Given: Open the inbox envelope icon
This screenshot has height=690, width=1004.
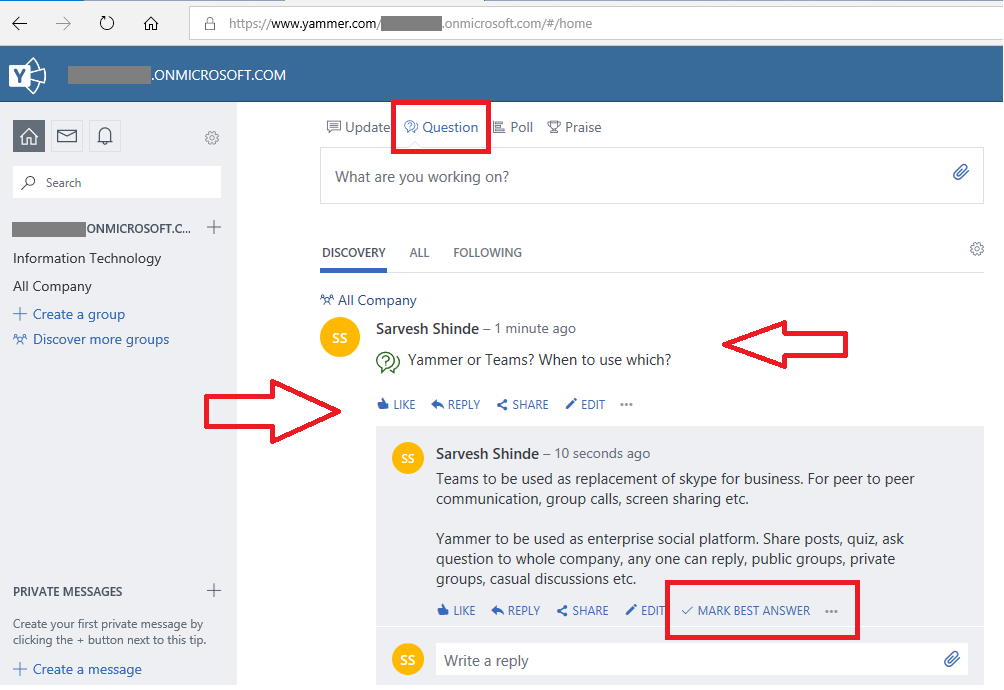Looking at the screenshot, I should [66, 136].
